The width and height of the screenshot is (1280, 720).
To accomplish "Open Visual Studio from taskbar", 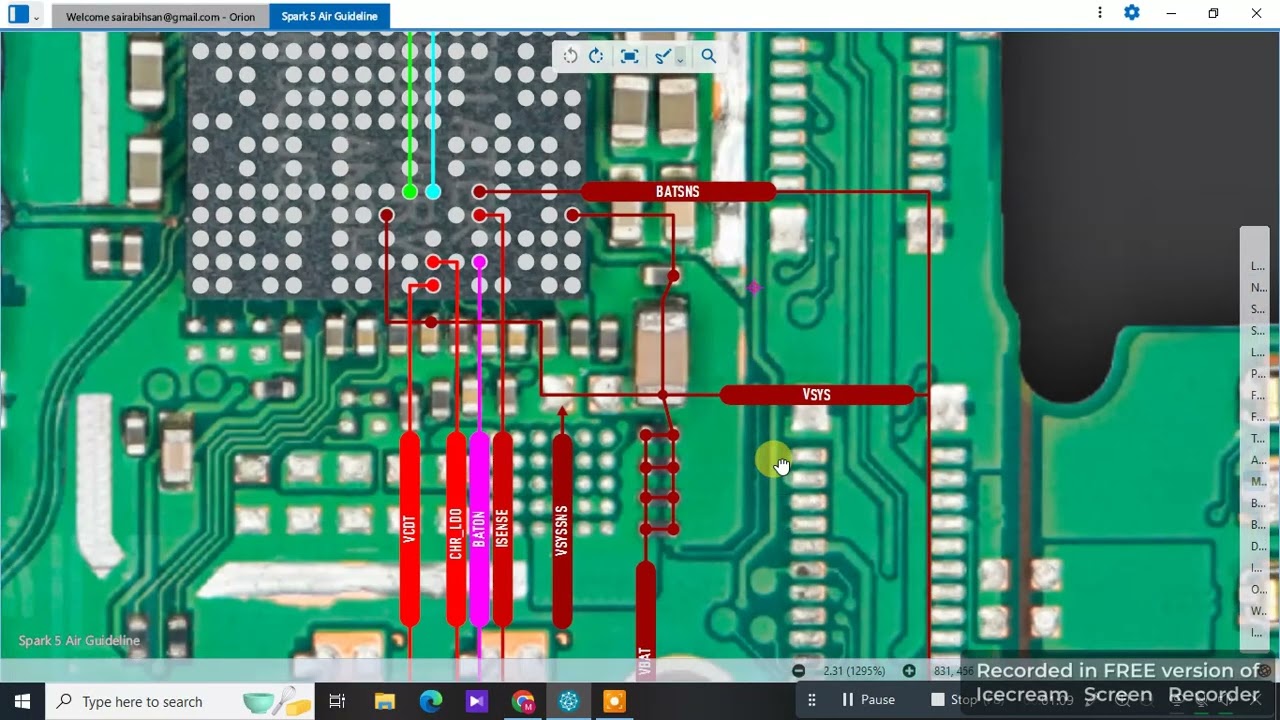I will point(476,701).
